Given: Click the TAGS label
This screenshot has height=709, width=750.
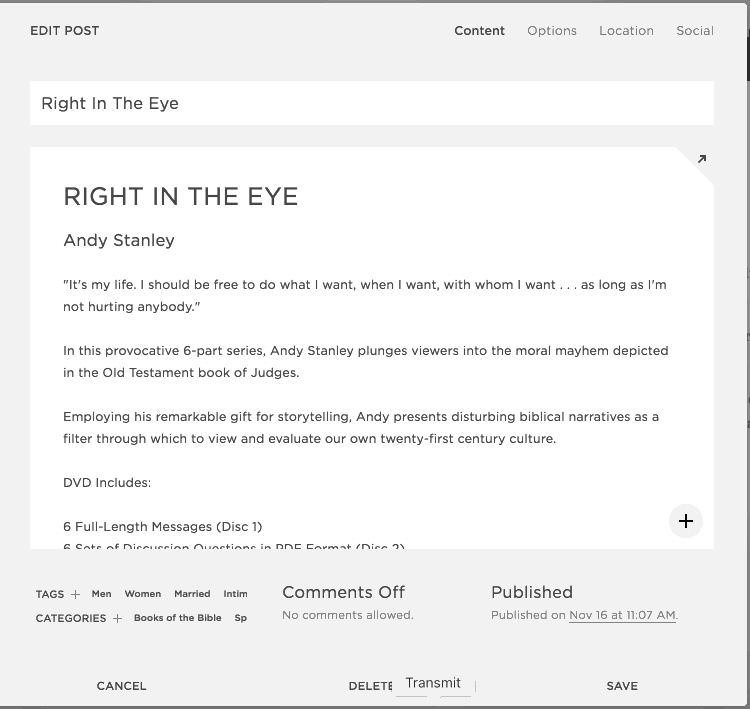Looking at the screenshot, I should click(x=50, y=594).
